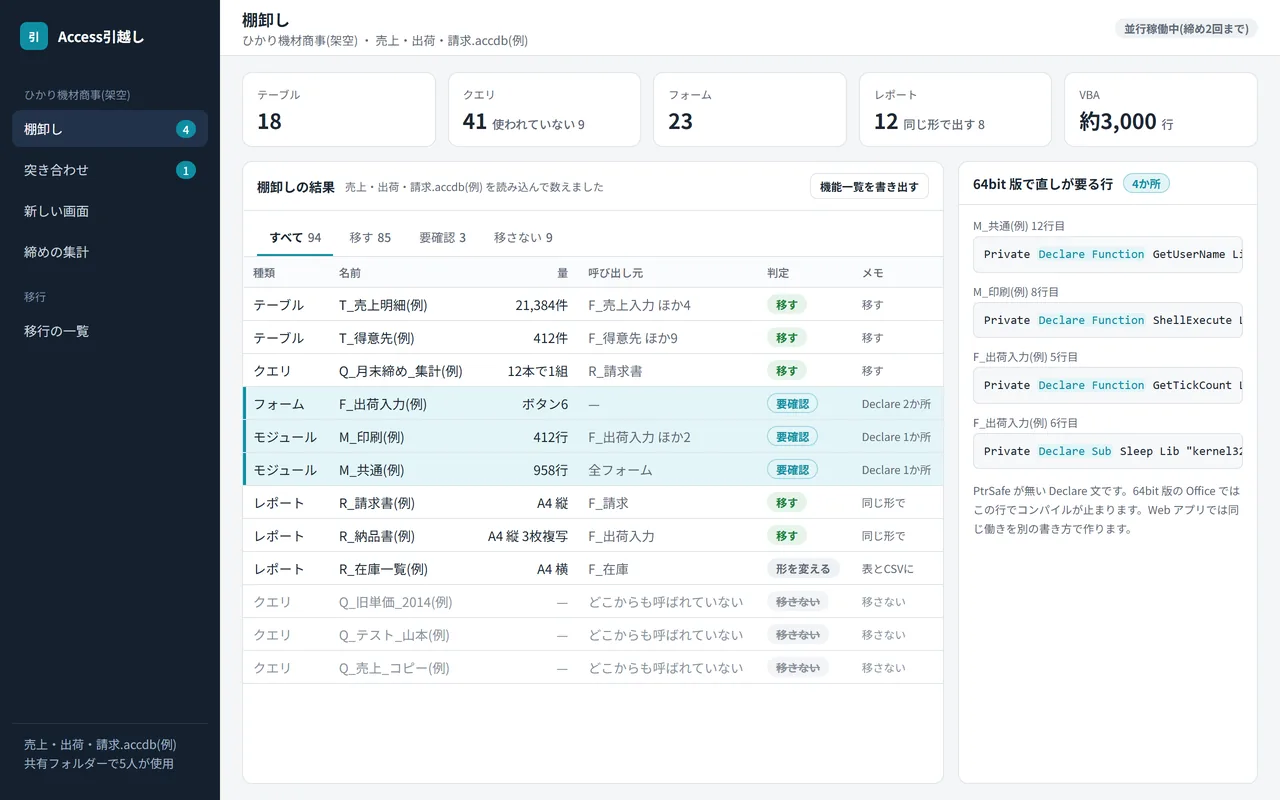Open the テーブル 18 summary card
Viewport: 1280px width, 800px height.
339,110
